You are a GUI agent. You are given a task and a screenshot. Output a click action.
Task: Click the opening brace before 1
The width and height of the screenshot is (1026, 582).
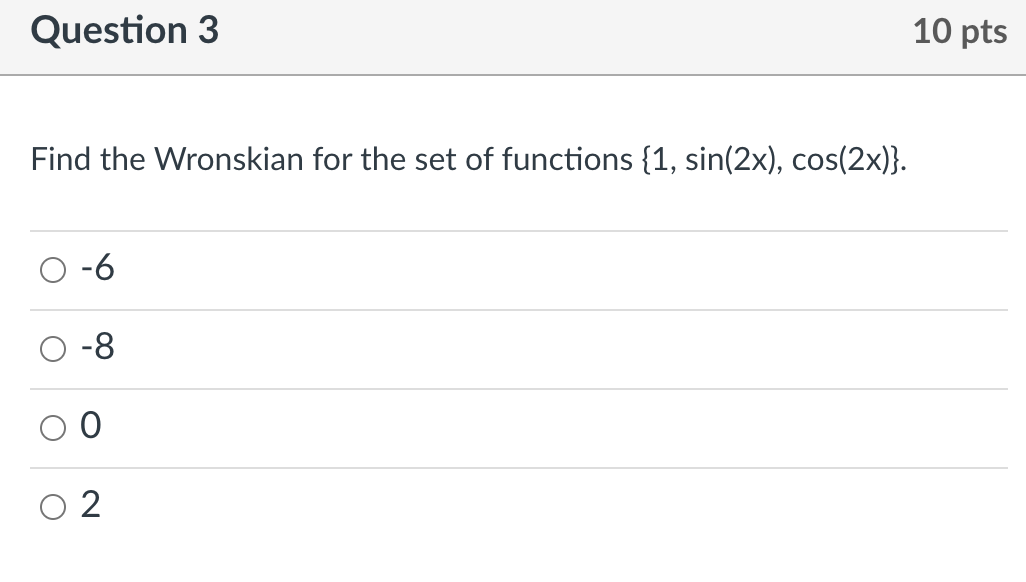click(x=646, y=160)
